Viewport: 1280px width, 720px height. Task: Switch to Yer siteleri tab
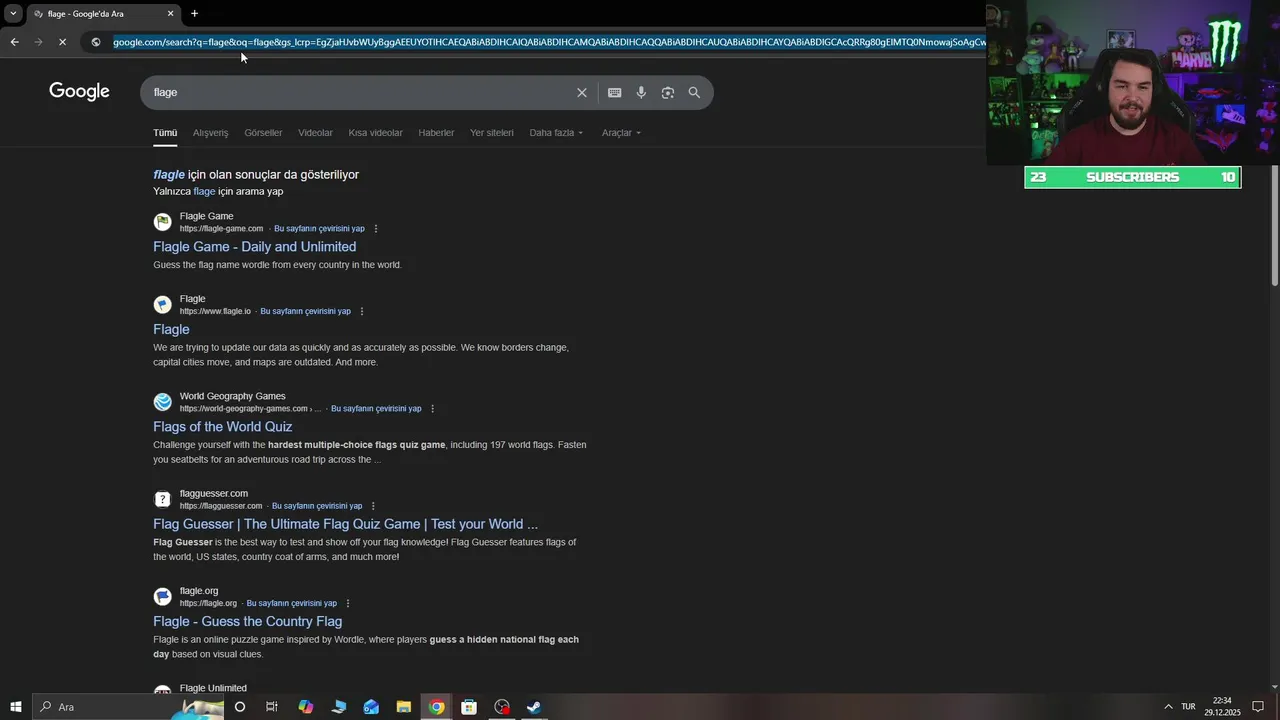[x=492, y=132]
